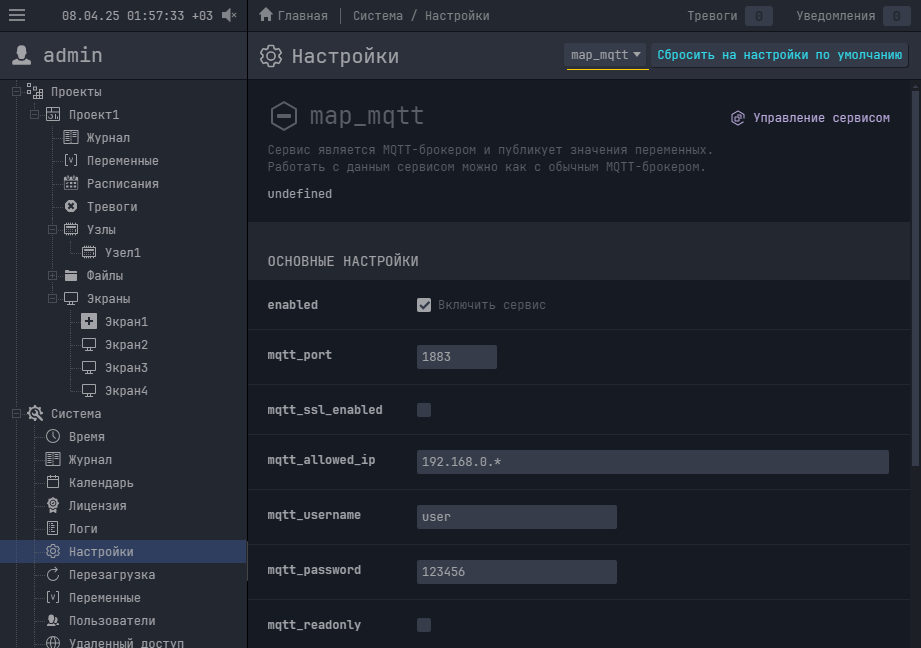Tick the mqtt_readonly checkbox
Screen dimensions: 921x648
point(424,625)
